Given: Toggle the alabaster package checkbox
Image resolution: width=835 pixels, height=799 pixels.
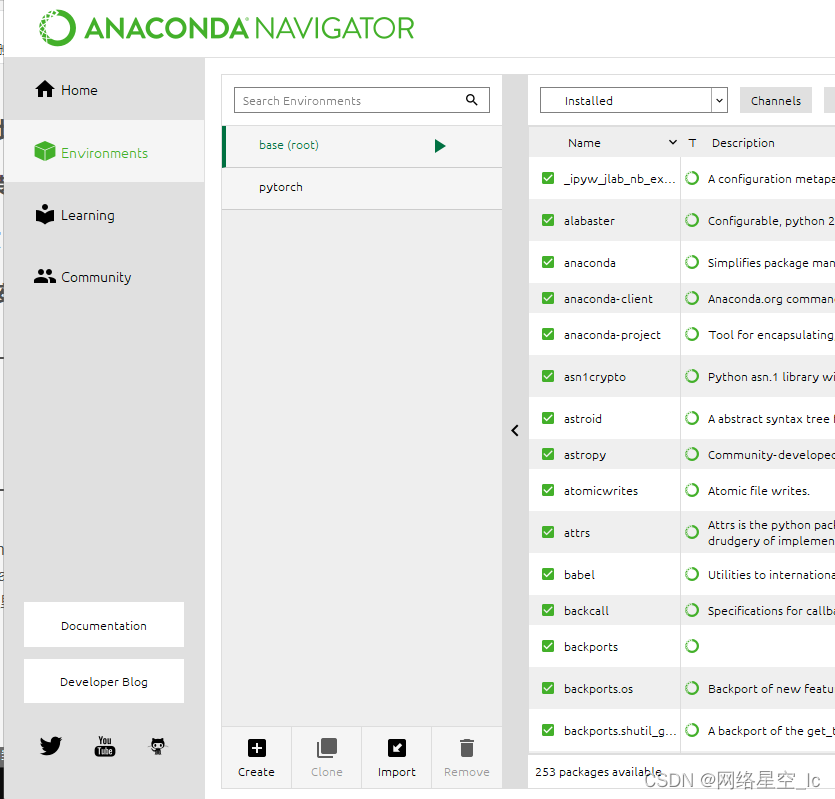Looking at the screenshot, I should pos(547,220).
